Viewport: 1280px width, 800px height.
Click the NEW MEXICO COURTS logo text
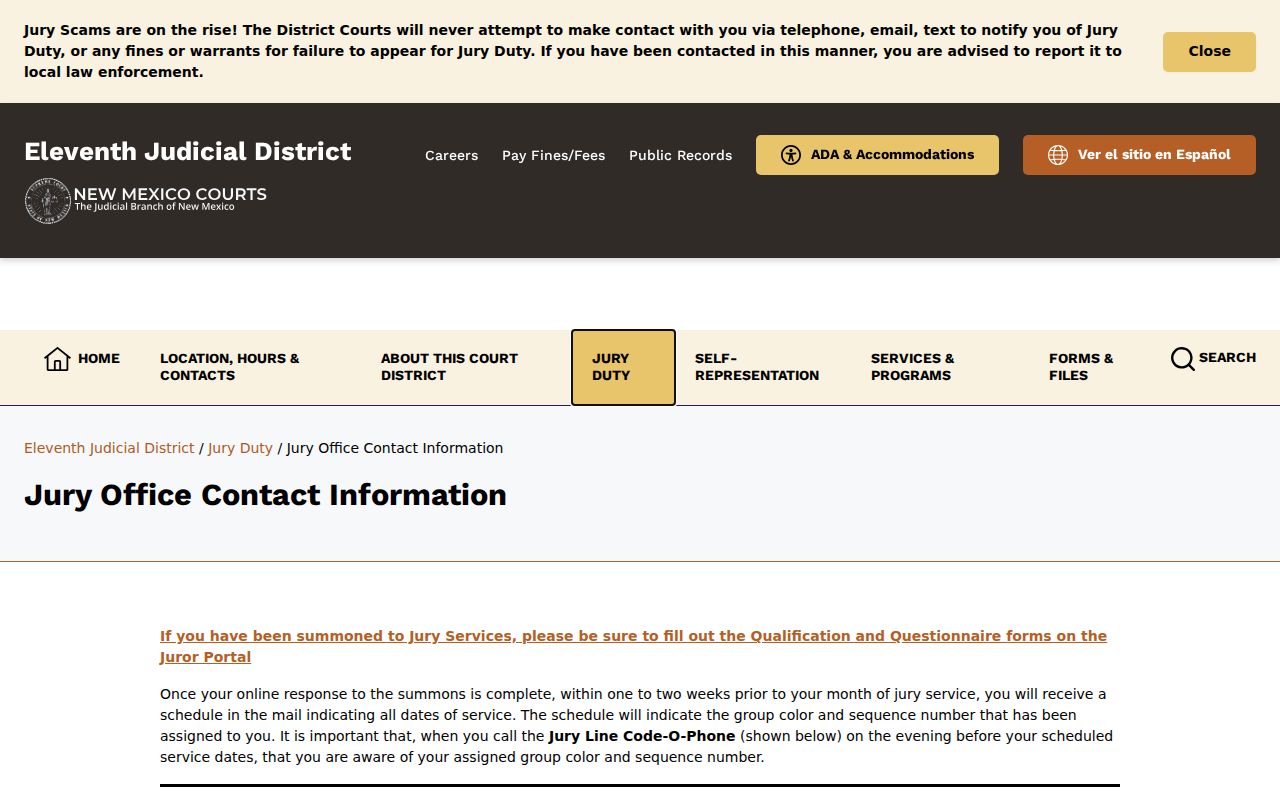(x=170, y=194)
